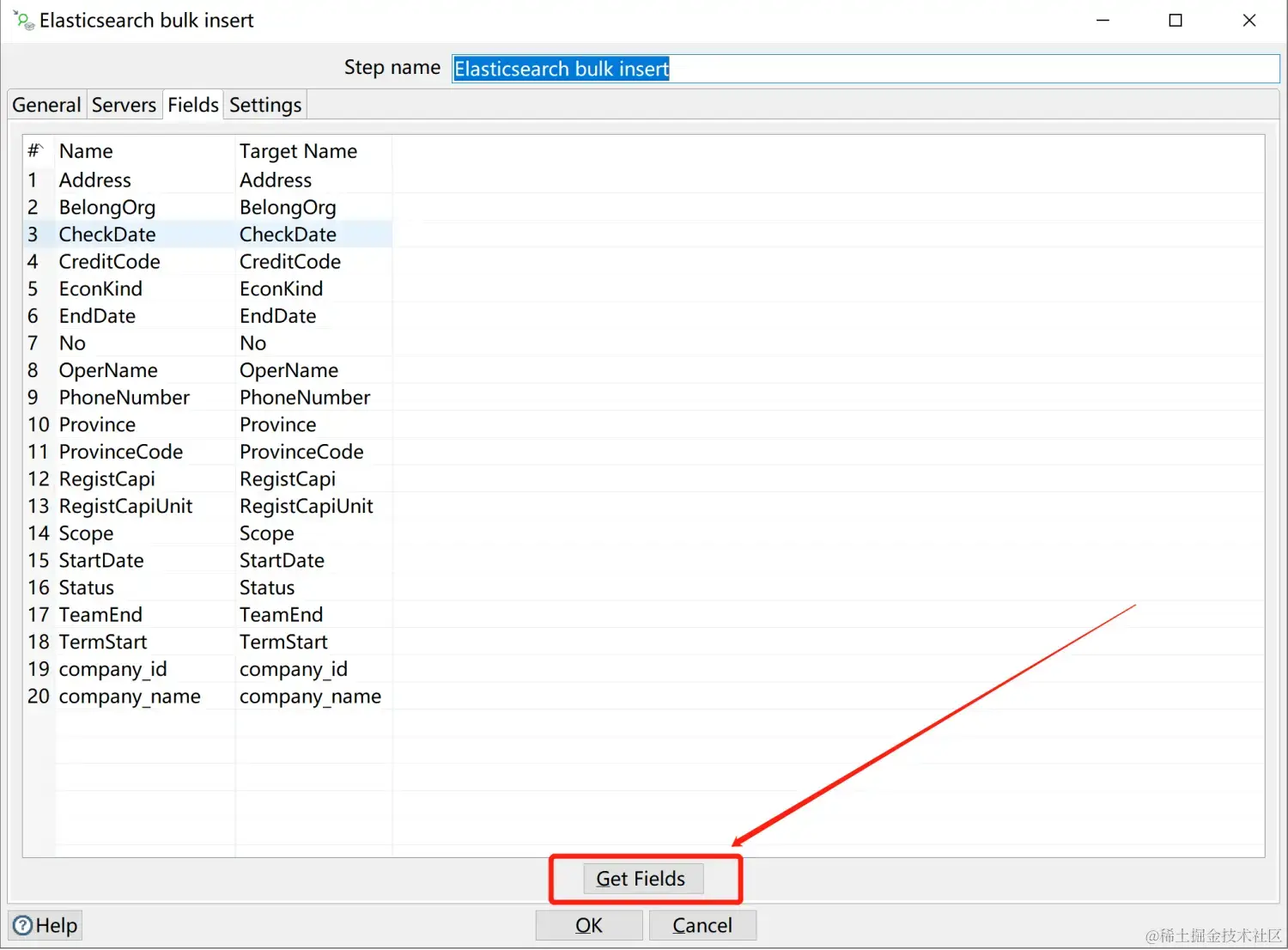Switch to the General tab
Viewport: 1288px width, 950px height.
click(46, 105)
